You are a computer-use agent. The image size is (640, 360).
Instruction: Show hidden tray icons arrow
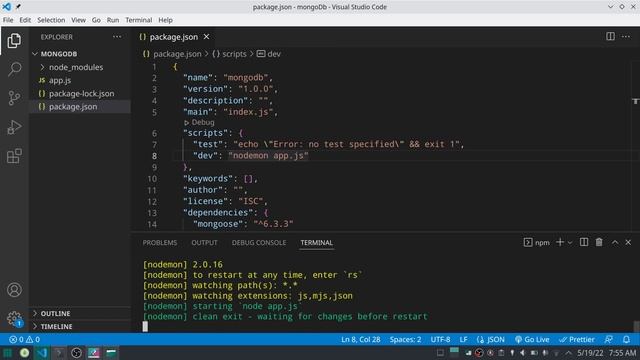[569, 353]
